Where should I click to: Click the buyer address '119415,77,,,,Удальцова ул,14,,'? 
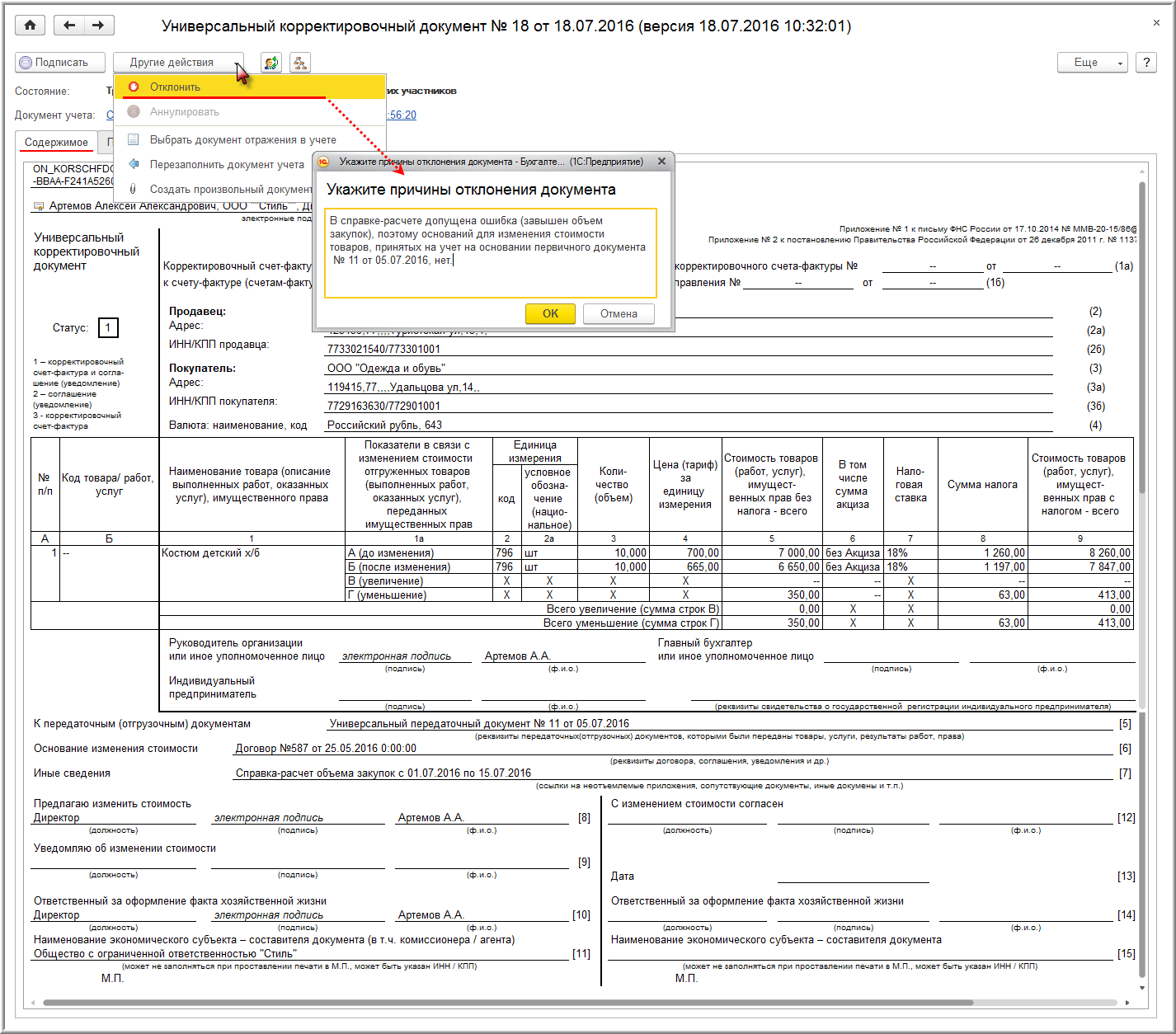pos(403,388)
